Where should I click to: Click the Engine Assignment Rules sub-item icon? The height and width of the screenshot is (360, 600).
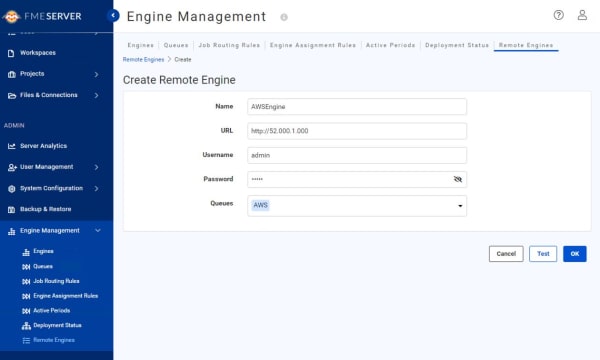26,296
